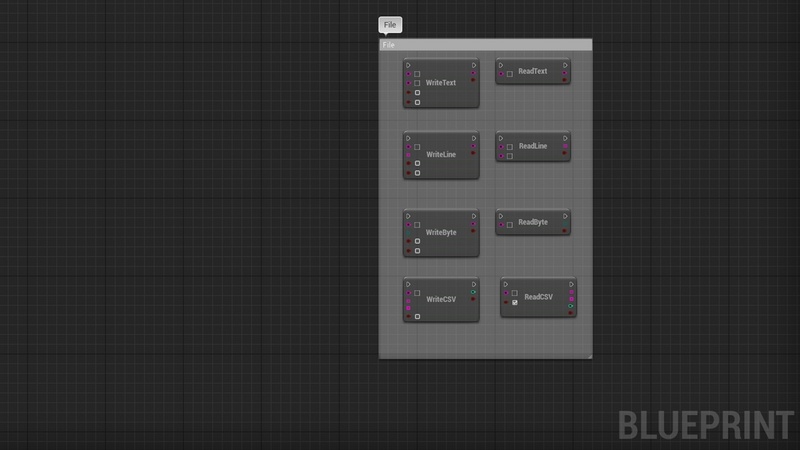Click the WriteText node's execution input pin
The width and height of the screenshot is (800, 450).
(x=408, y=65)
